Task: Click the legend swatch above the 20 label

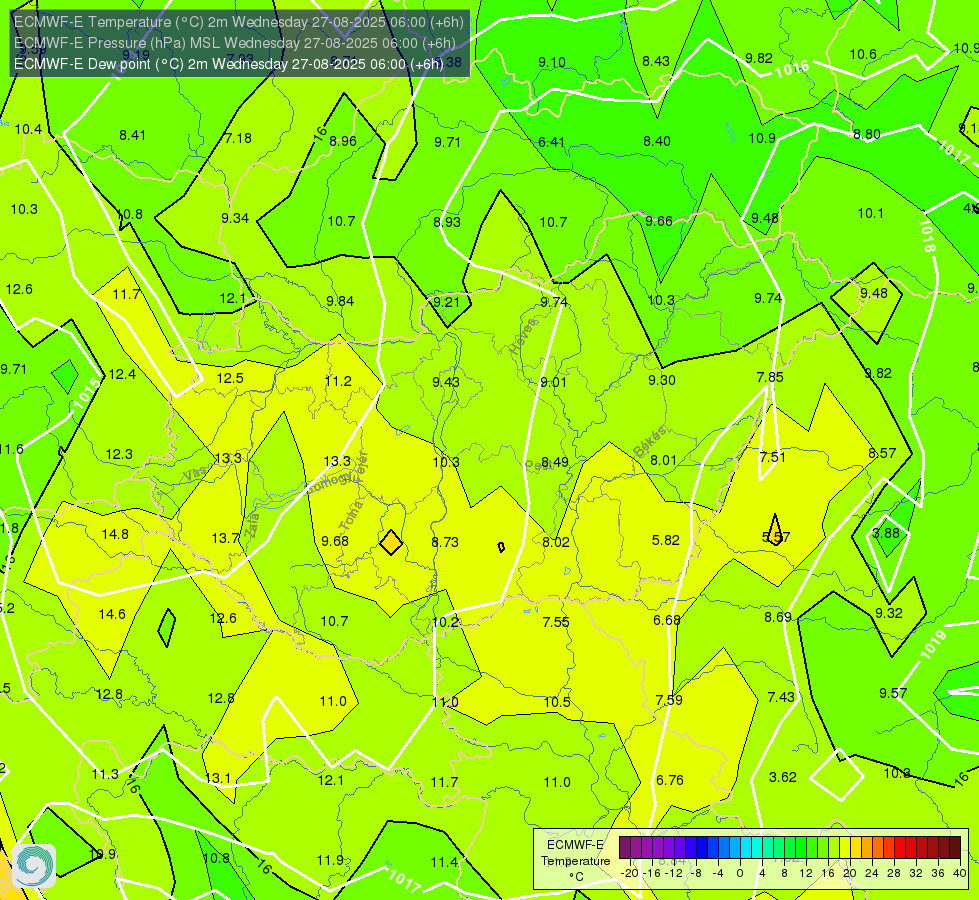Action: (844, 848)
